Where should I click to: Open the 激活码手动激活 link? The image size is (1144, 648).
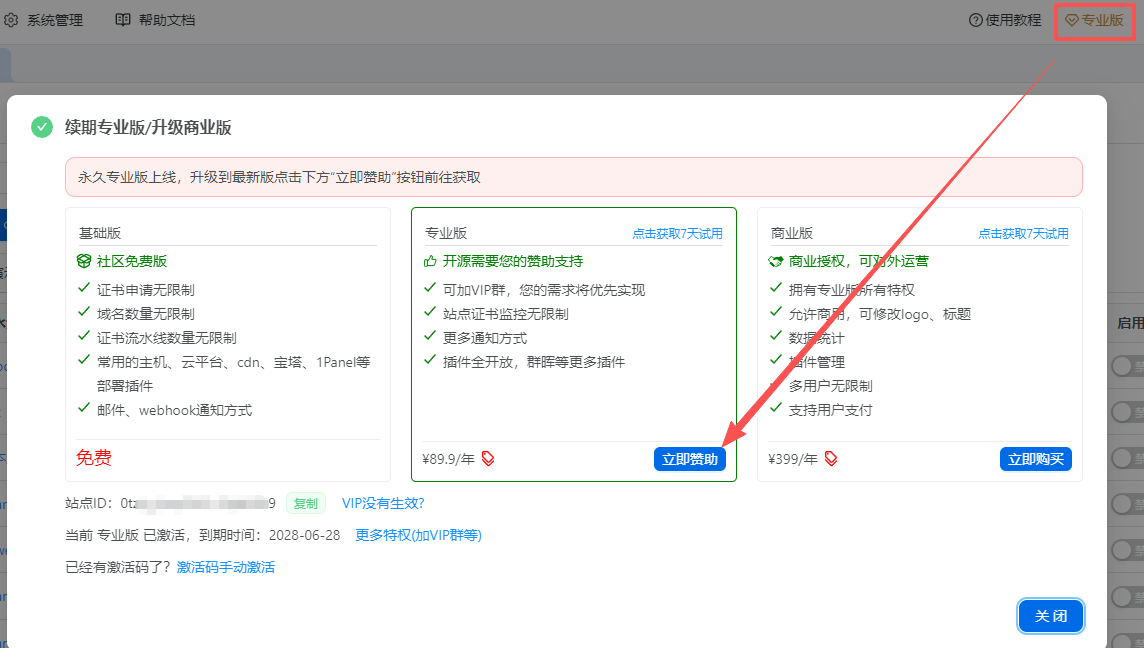point(225,567)
